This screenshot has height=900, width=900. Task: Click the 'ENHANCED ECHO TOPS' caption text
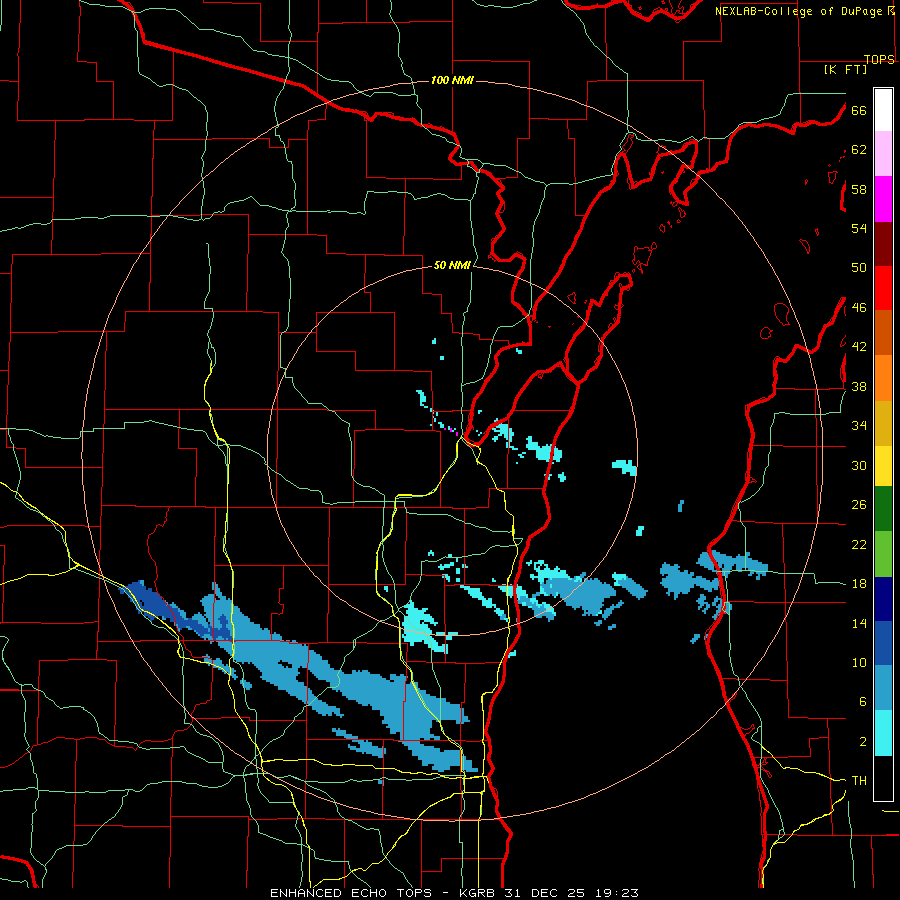click(x=351, y=893)
